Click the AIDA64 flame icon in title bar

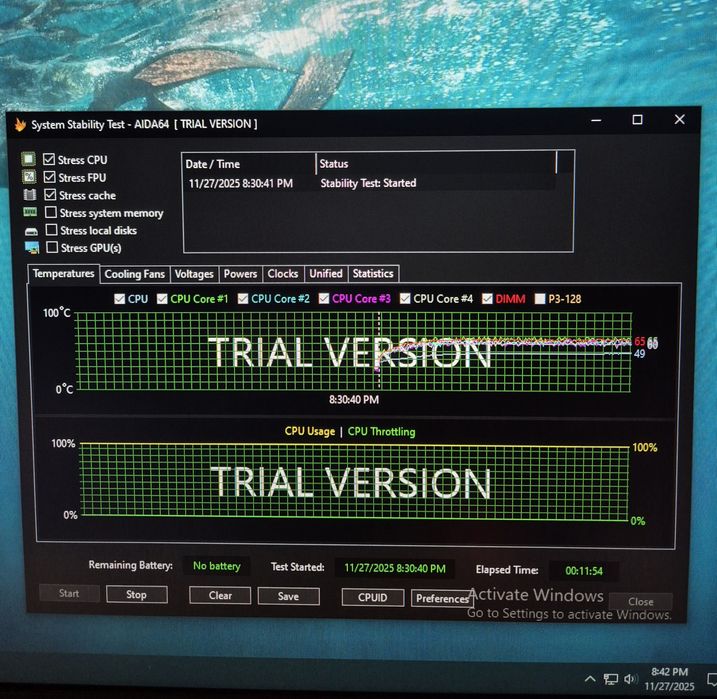point(20,124)
